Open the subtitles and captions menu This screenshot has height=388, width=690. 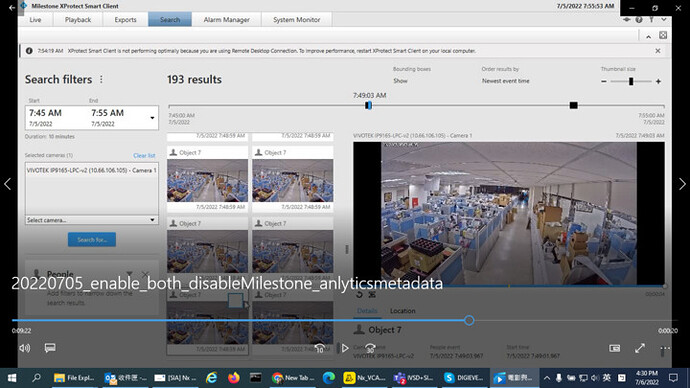point(50,348)
